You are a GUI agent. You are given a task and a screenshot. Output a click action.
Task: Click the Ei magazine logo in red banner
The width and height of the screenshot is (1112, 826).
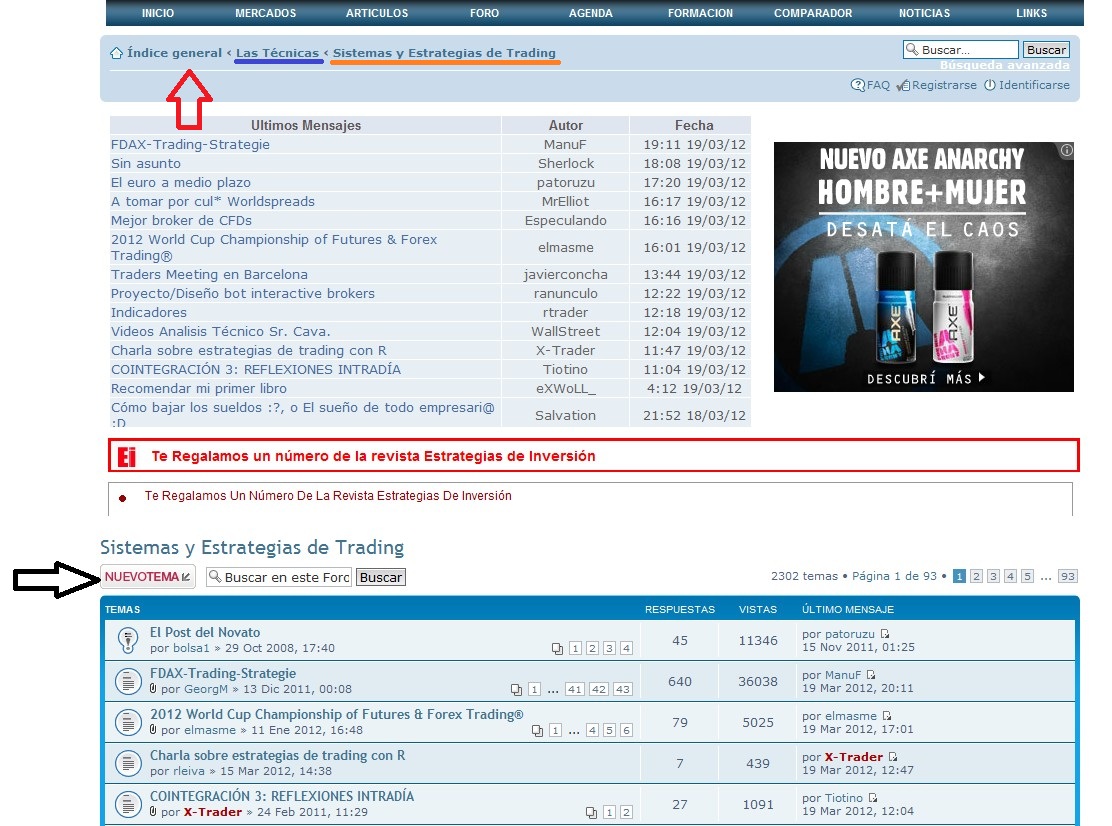pyautogui.click(x=127, y=457)
